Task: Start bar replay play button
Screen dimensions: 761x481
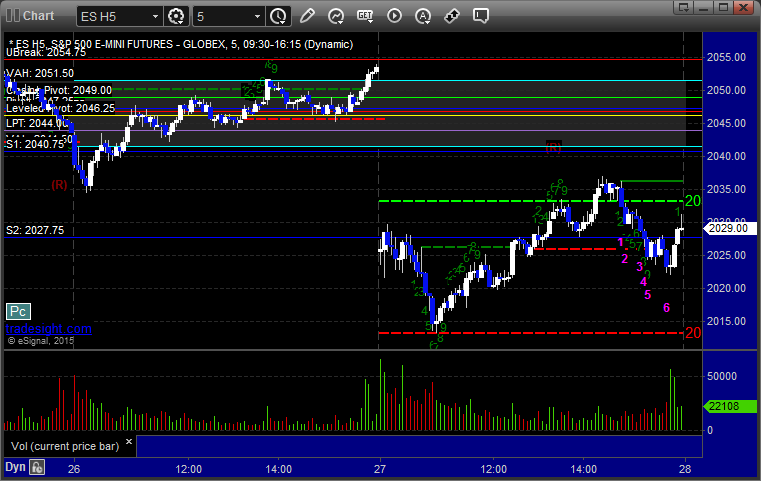Action: coord(394,16)
